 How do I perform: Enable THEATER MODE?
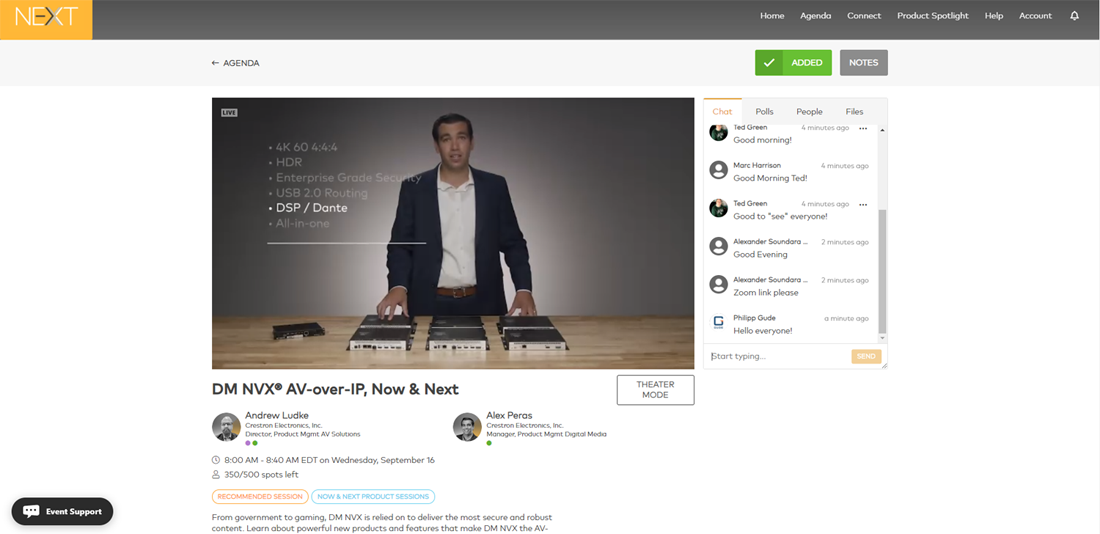655,390
